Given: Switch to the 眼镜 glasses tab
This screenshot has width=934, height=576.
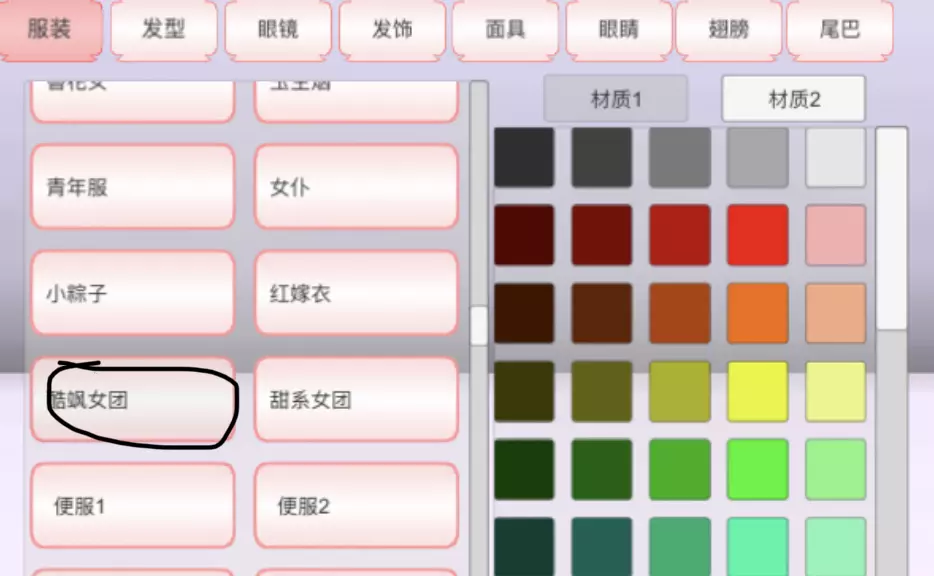Looking at the screenshot, I should (x=278, y=30).
